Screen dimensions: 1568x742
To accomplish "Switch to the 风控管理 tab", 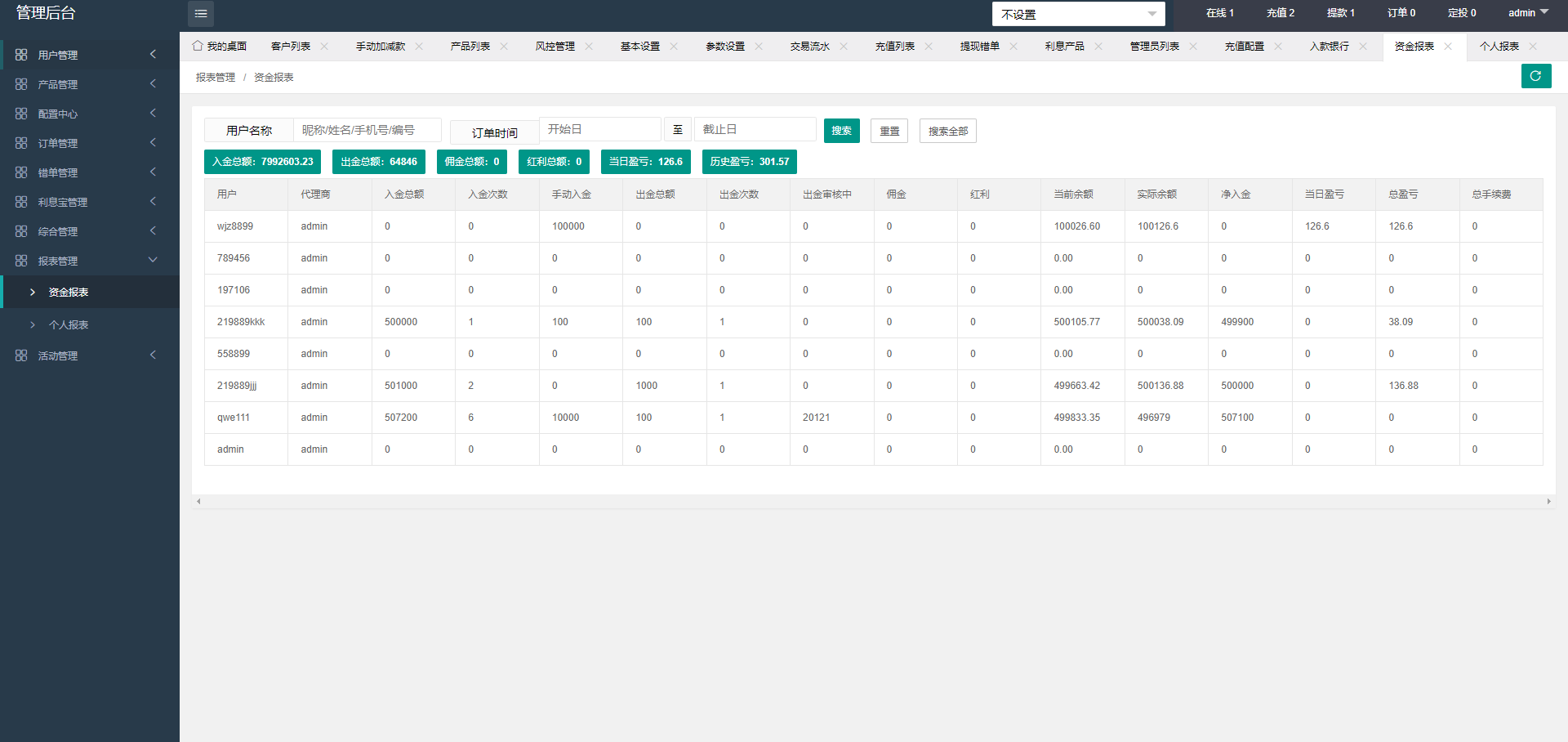I will pos(555,47).
